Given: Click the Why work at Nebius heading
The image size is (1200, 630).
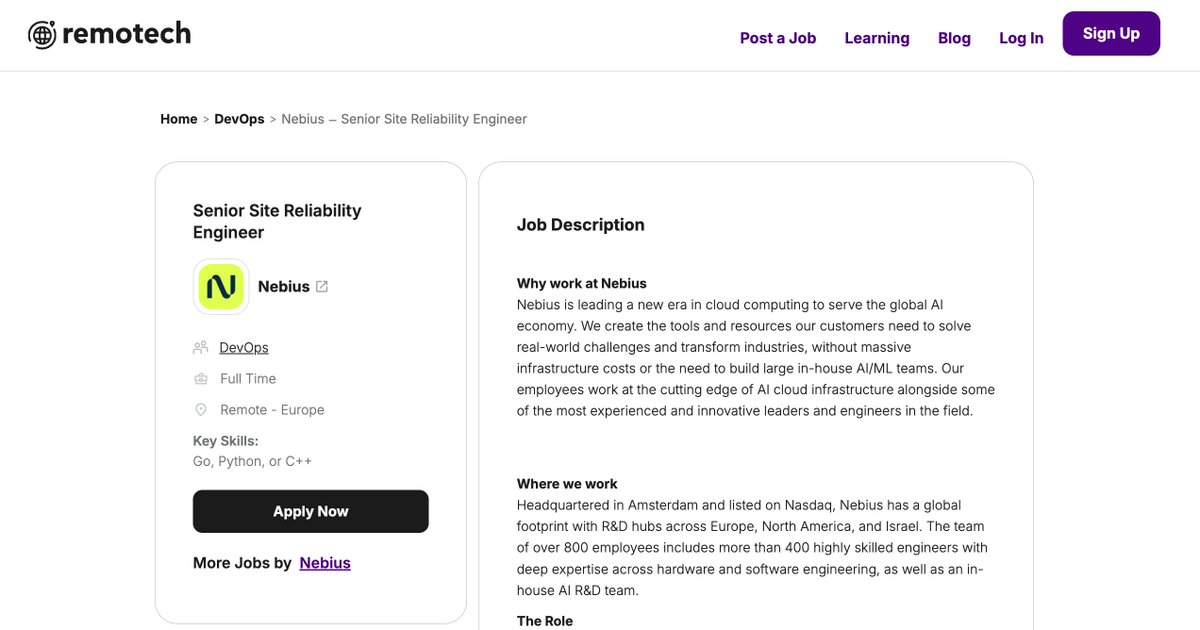Looking at the screenshot, I should tap(582, 284).
